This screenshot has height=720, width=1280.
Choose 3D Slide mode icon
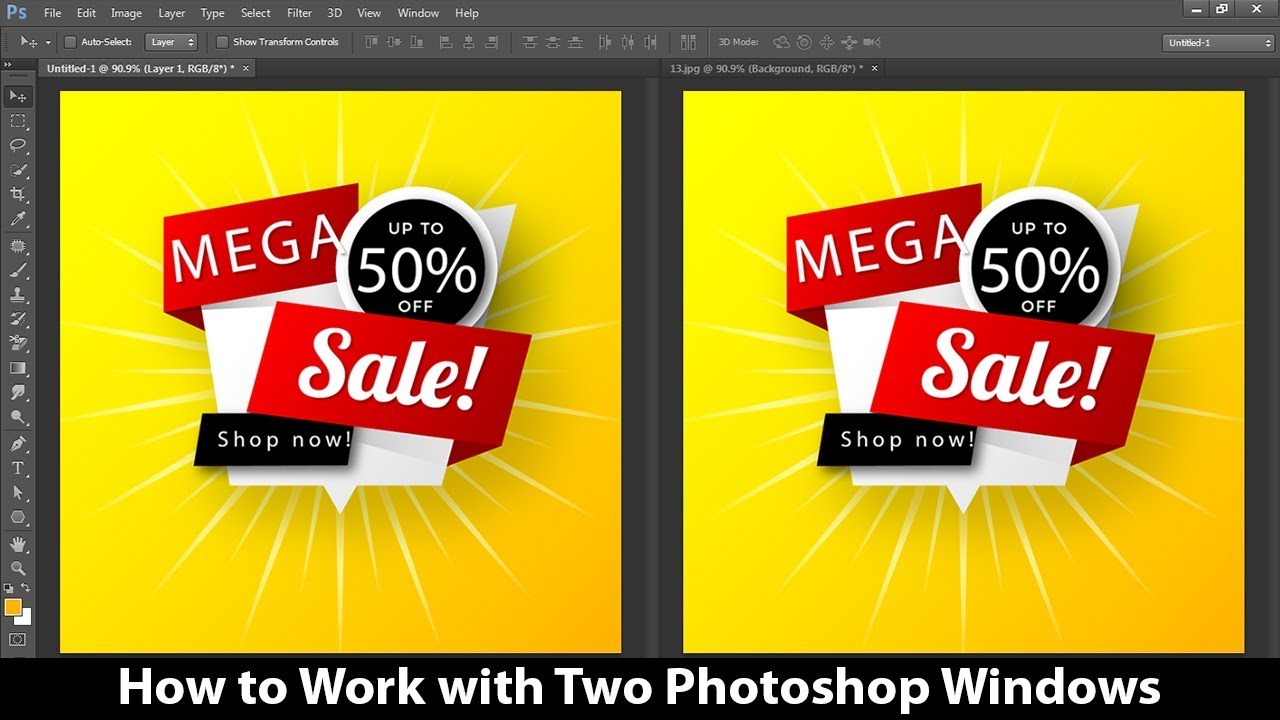849,42
